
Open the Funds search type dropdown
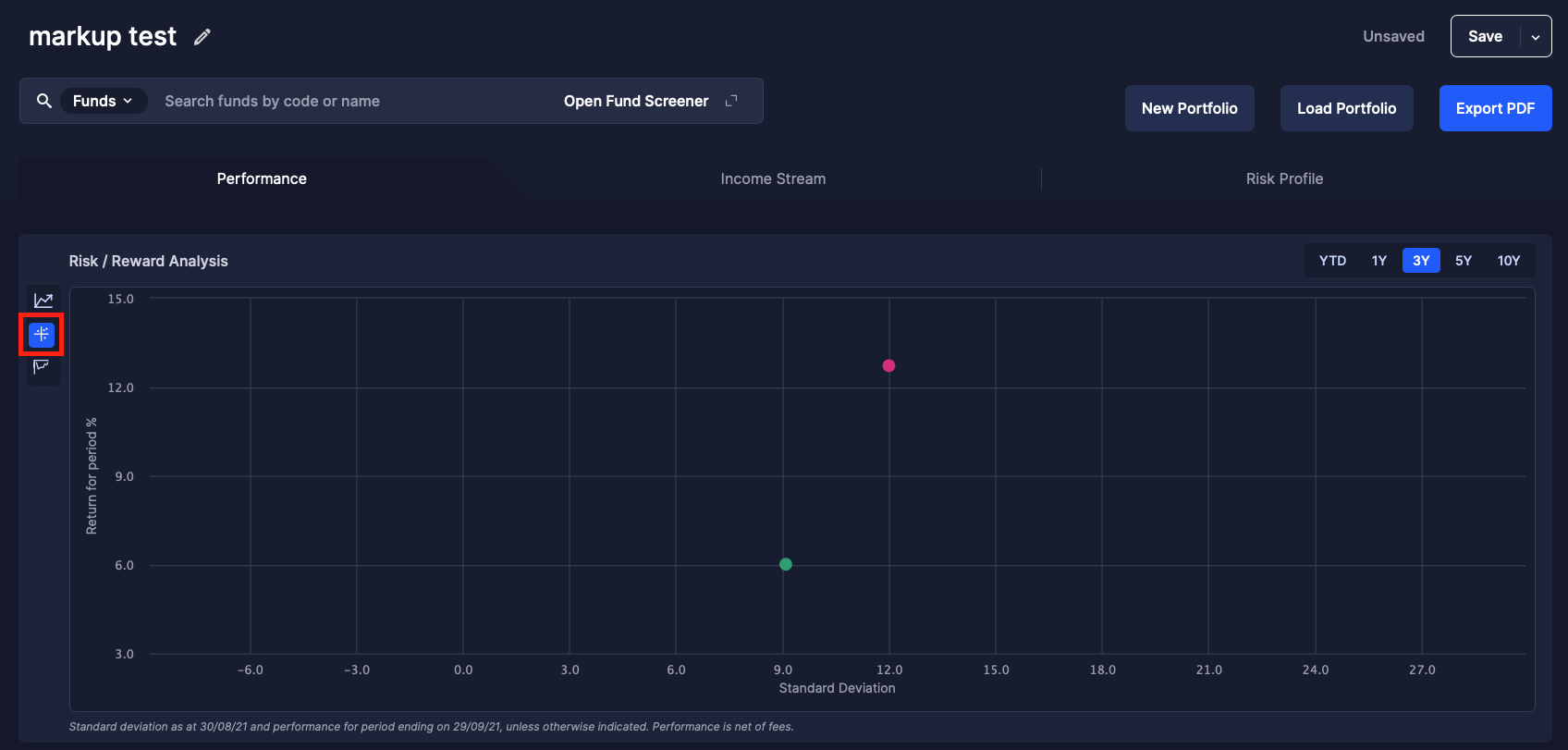(x=103, y=101)
